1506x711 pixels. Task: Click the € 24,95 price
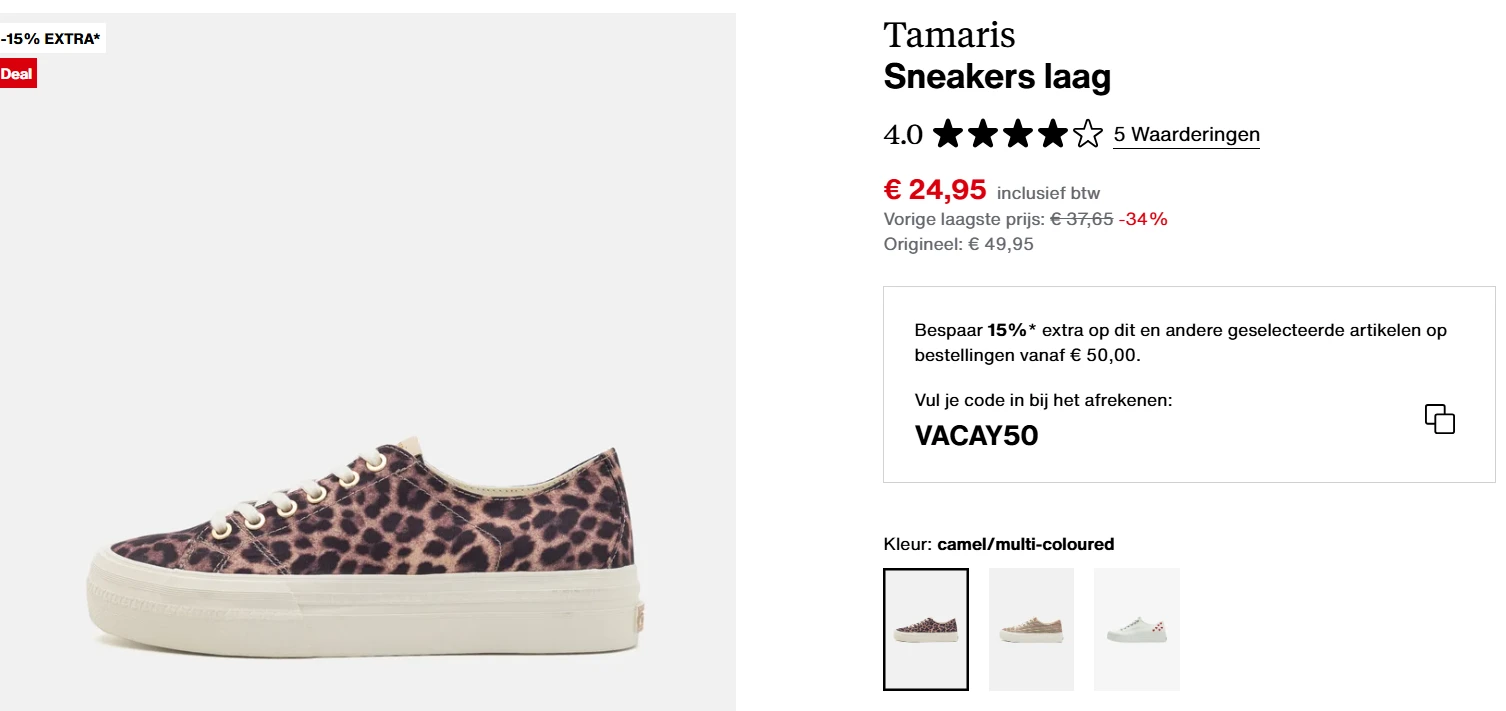pos(935,189)
